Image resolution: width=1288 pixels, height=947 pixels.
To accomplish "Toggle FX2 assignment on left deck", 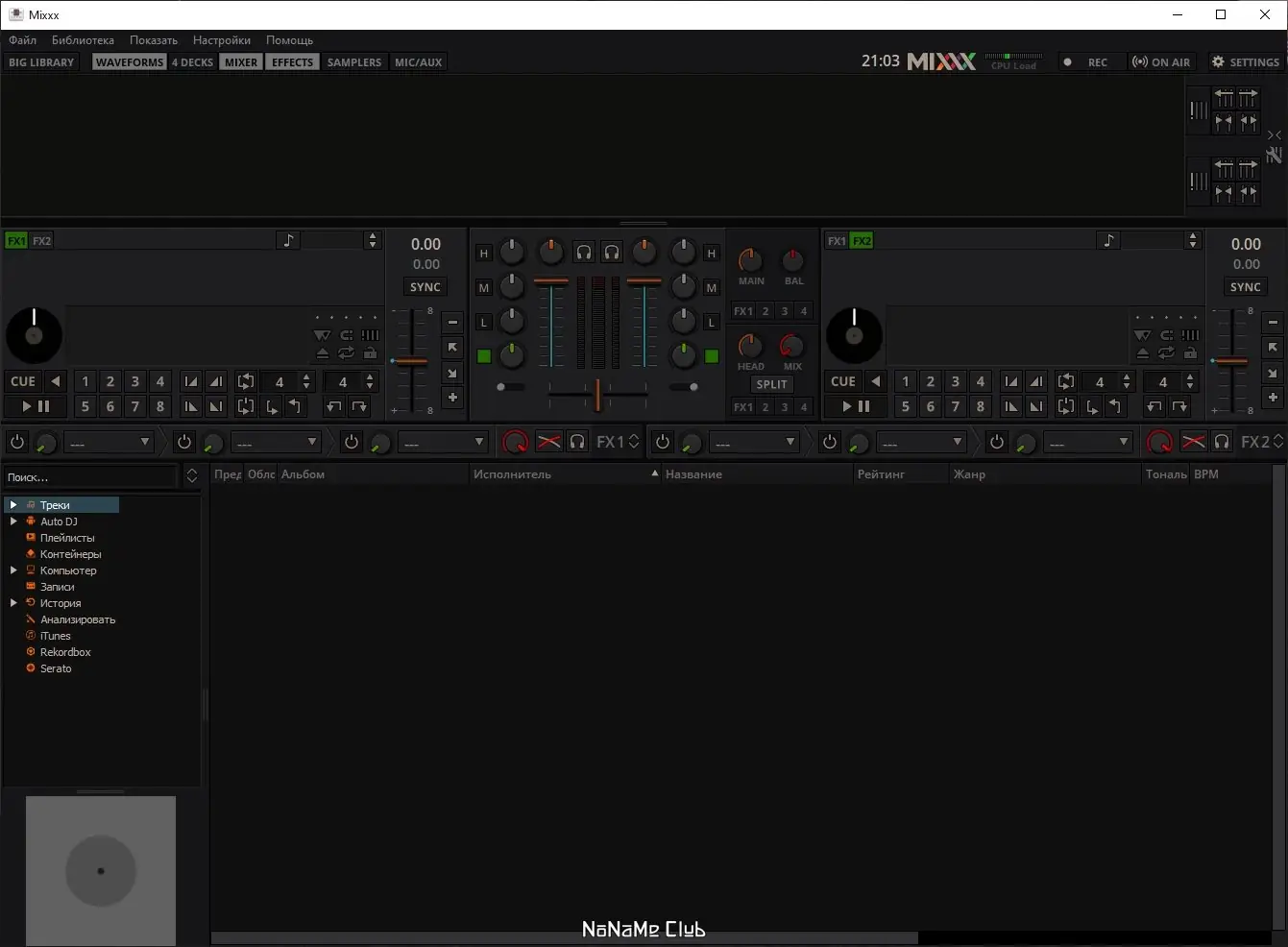I will tap(41, 241).
